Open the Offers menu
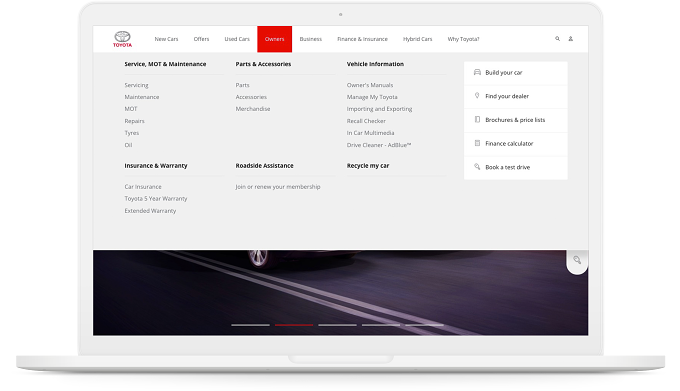This screenshot has width=680, height=391. tap(201, 39)
